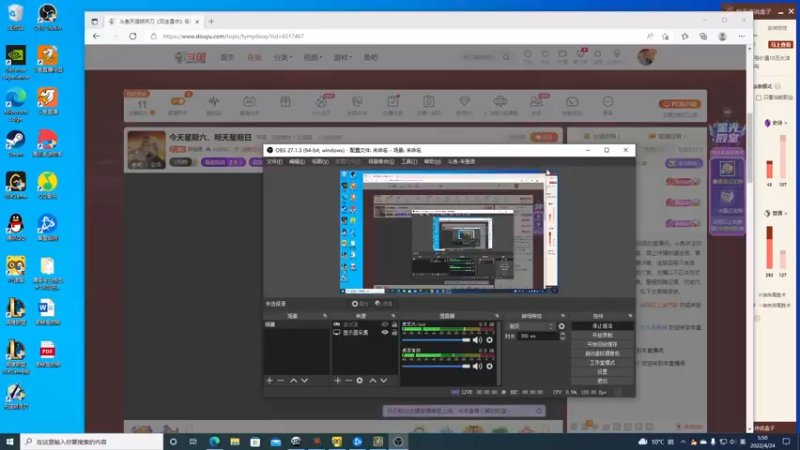The width and height of the screenshot is (800, 450).
Task: Open 文件(F) menu in OBS
Action: 274,162
